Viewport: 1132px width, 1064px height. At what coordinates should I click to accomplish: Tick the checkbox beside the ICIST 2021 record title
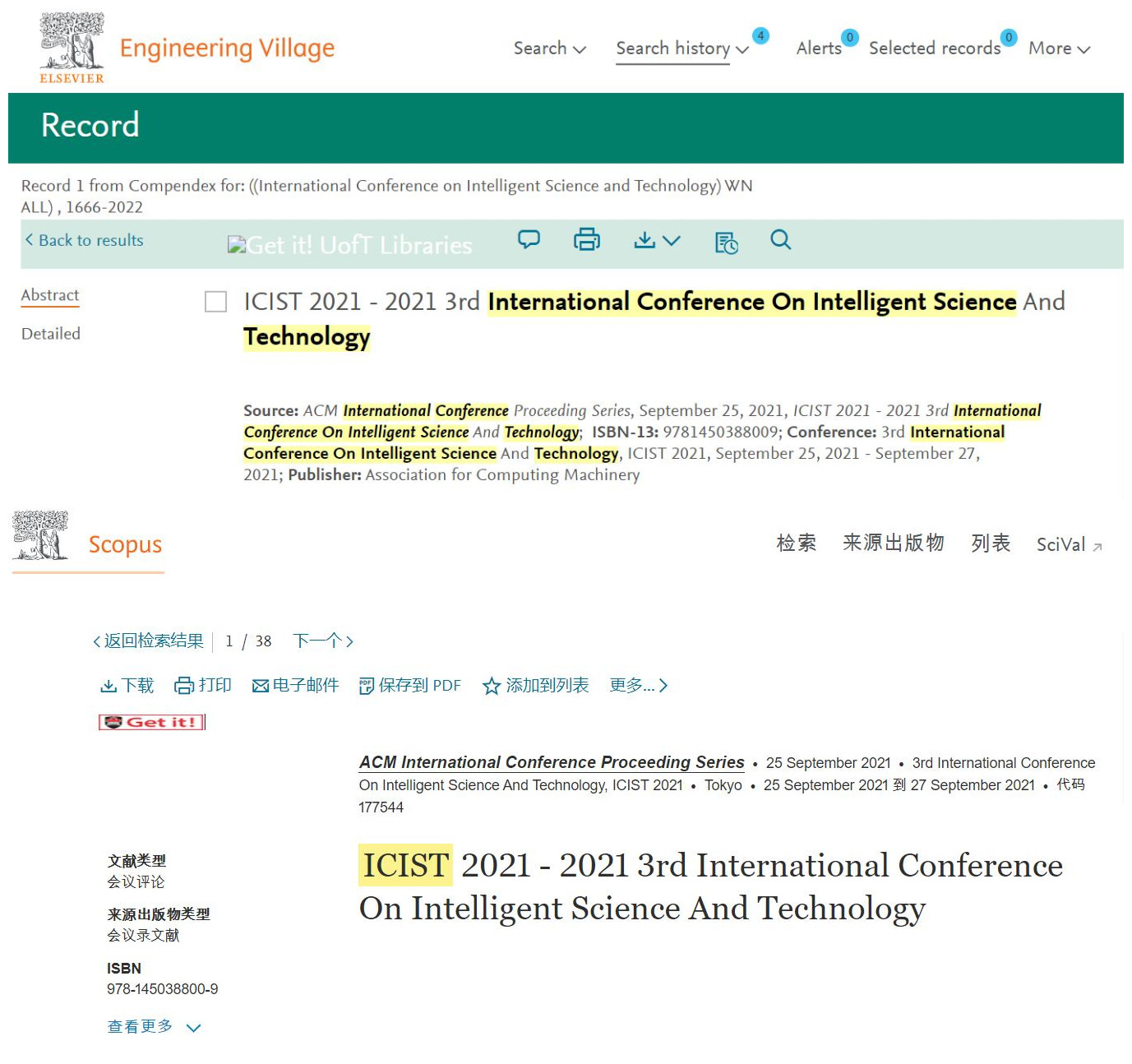point(215,302)
